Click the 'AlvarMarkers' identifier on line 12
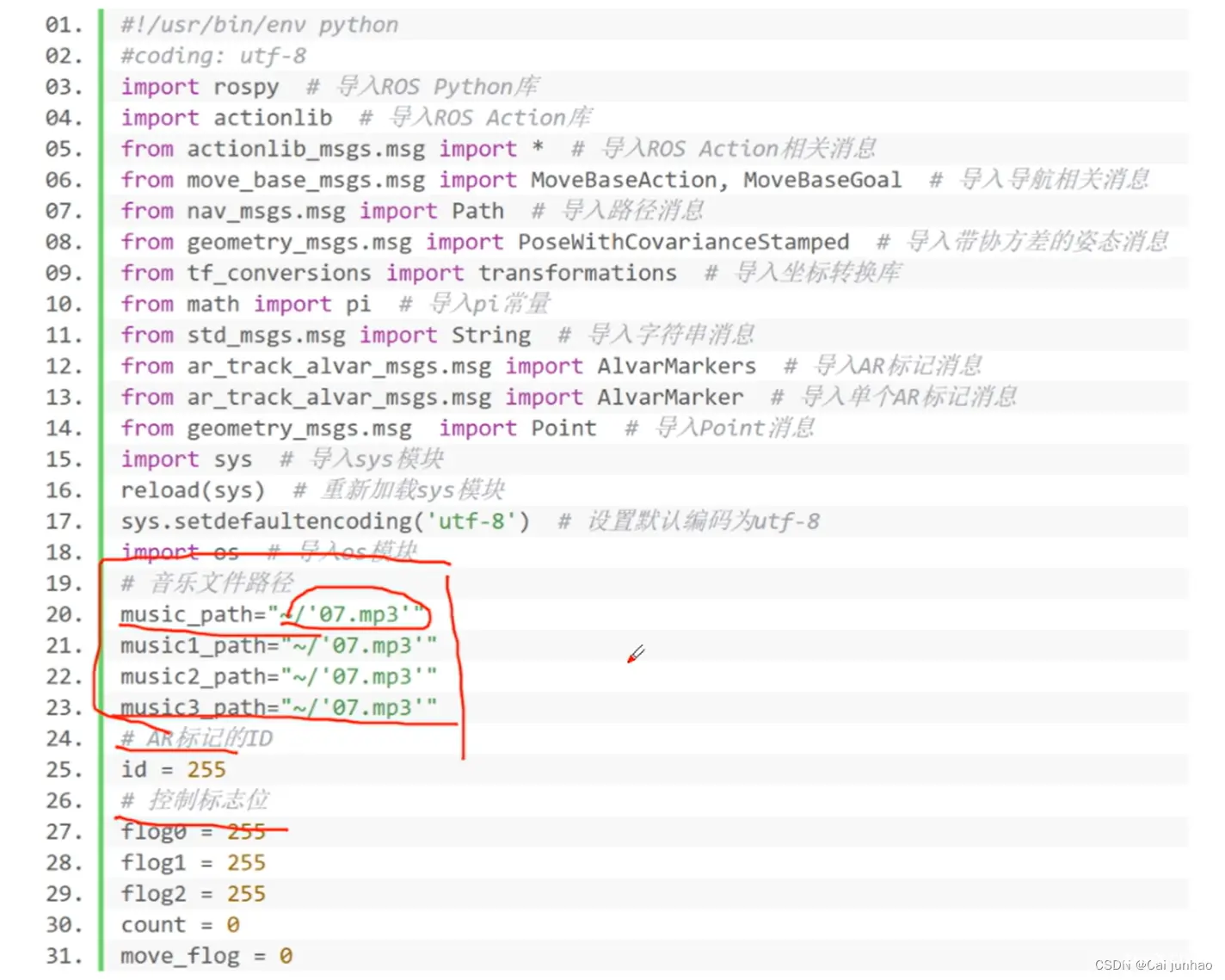The image size is (1225, 980). click(676, 366)
